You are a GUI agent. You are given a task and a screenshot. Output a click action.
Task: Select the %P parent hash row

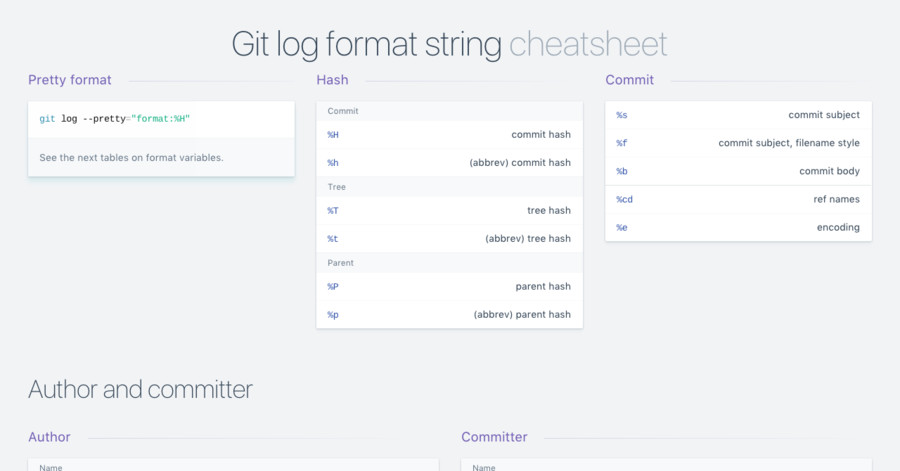[x=449, y=286]
